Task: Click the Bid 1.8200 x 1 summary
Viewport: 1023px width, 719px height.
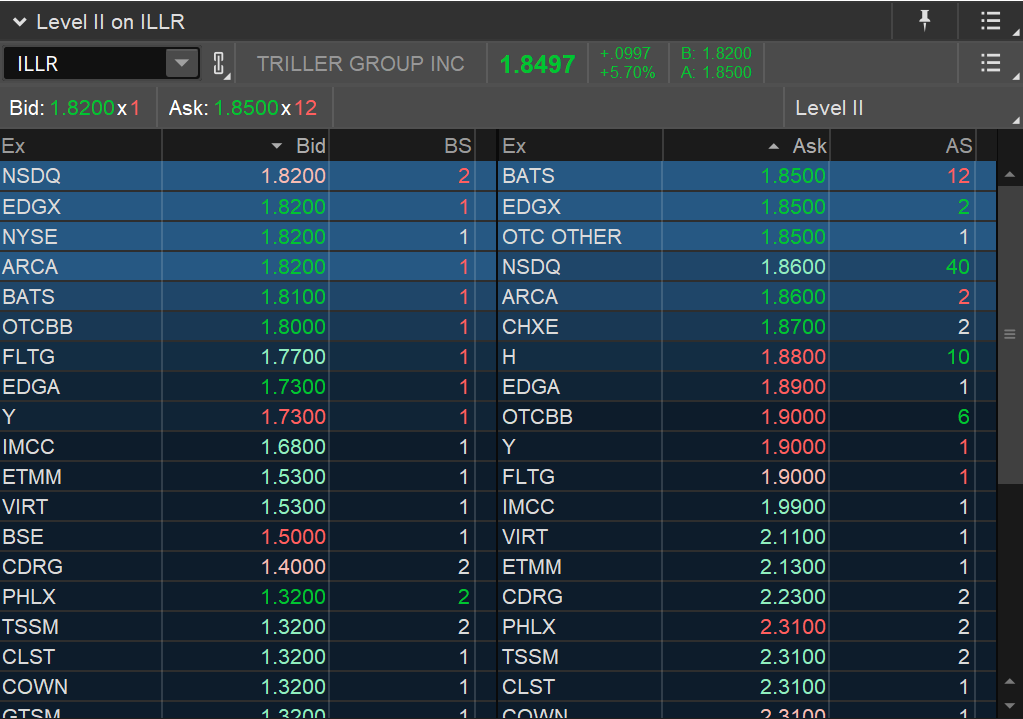Action: tap(75, 108)
